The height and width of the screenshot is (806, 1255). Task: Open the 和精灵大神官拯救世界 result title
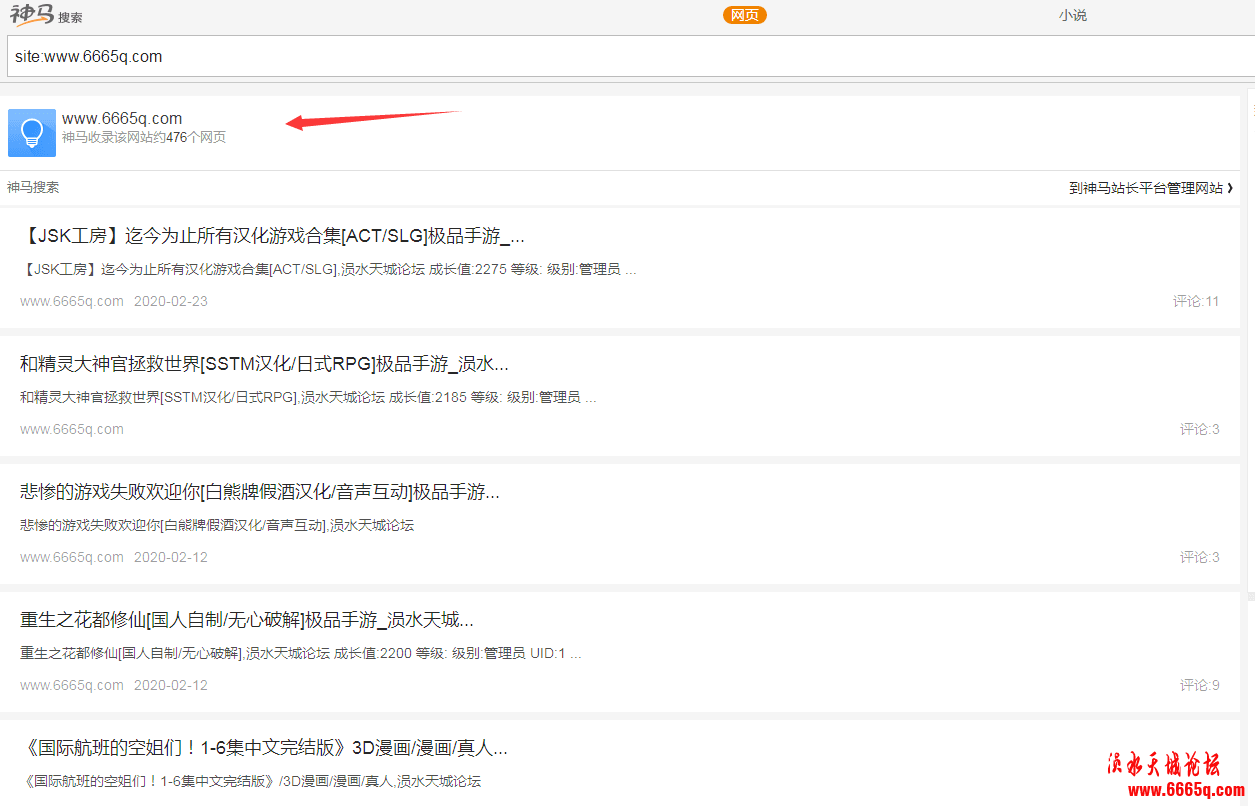pyautogui.click(x=264, y=364)
